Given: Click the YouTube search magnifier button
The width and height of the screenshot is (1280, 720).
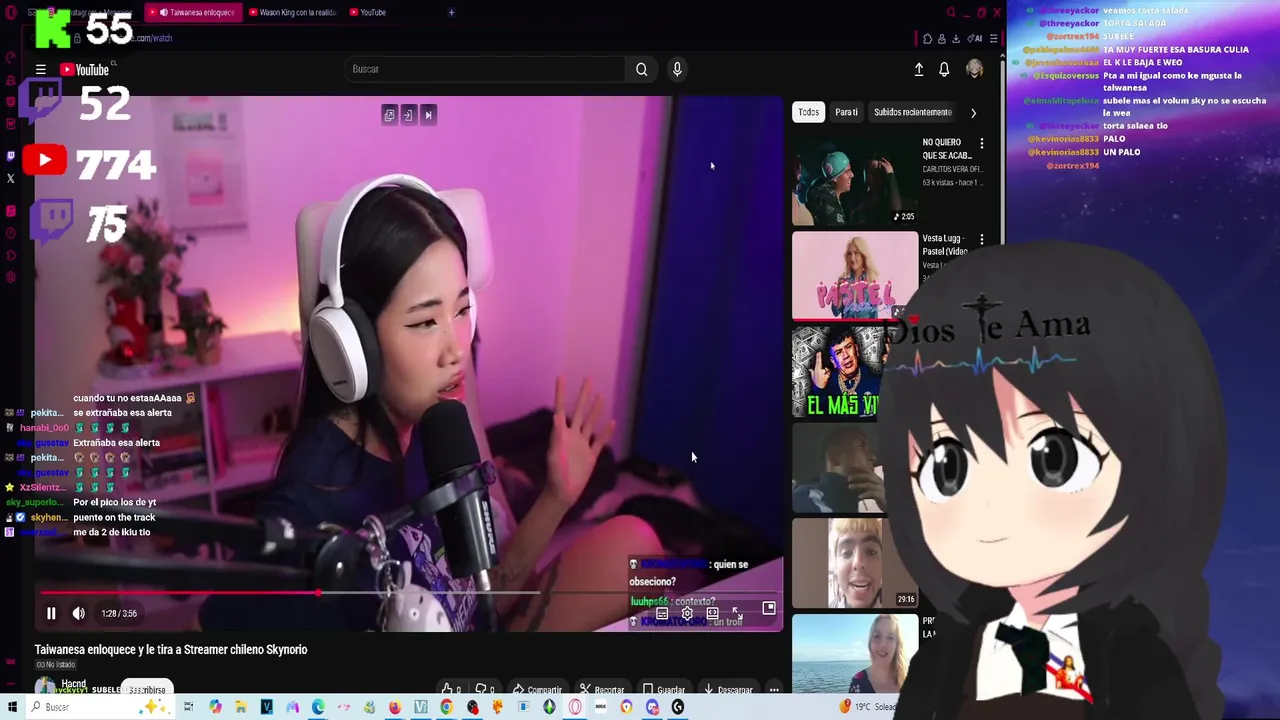Looking at the screenshot, I should [x=642, y=69].
